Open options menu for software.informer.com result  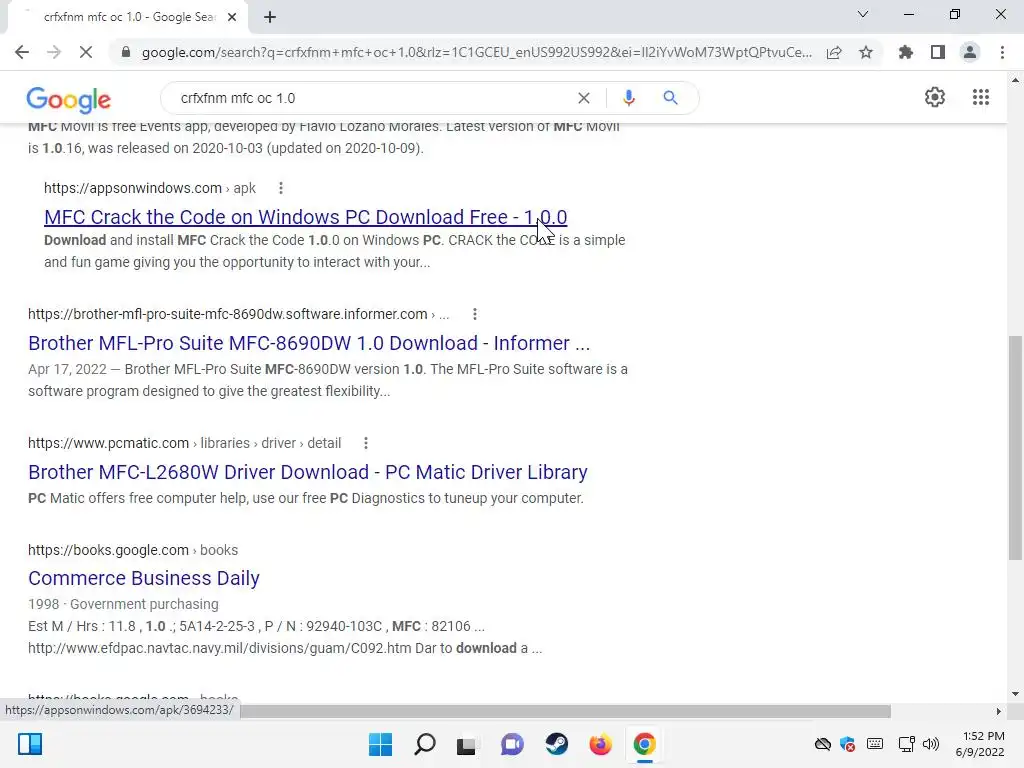[475, 314]
